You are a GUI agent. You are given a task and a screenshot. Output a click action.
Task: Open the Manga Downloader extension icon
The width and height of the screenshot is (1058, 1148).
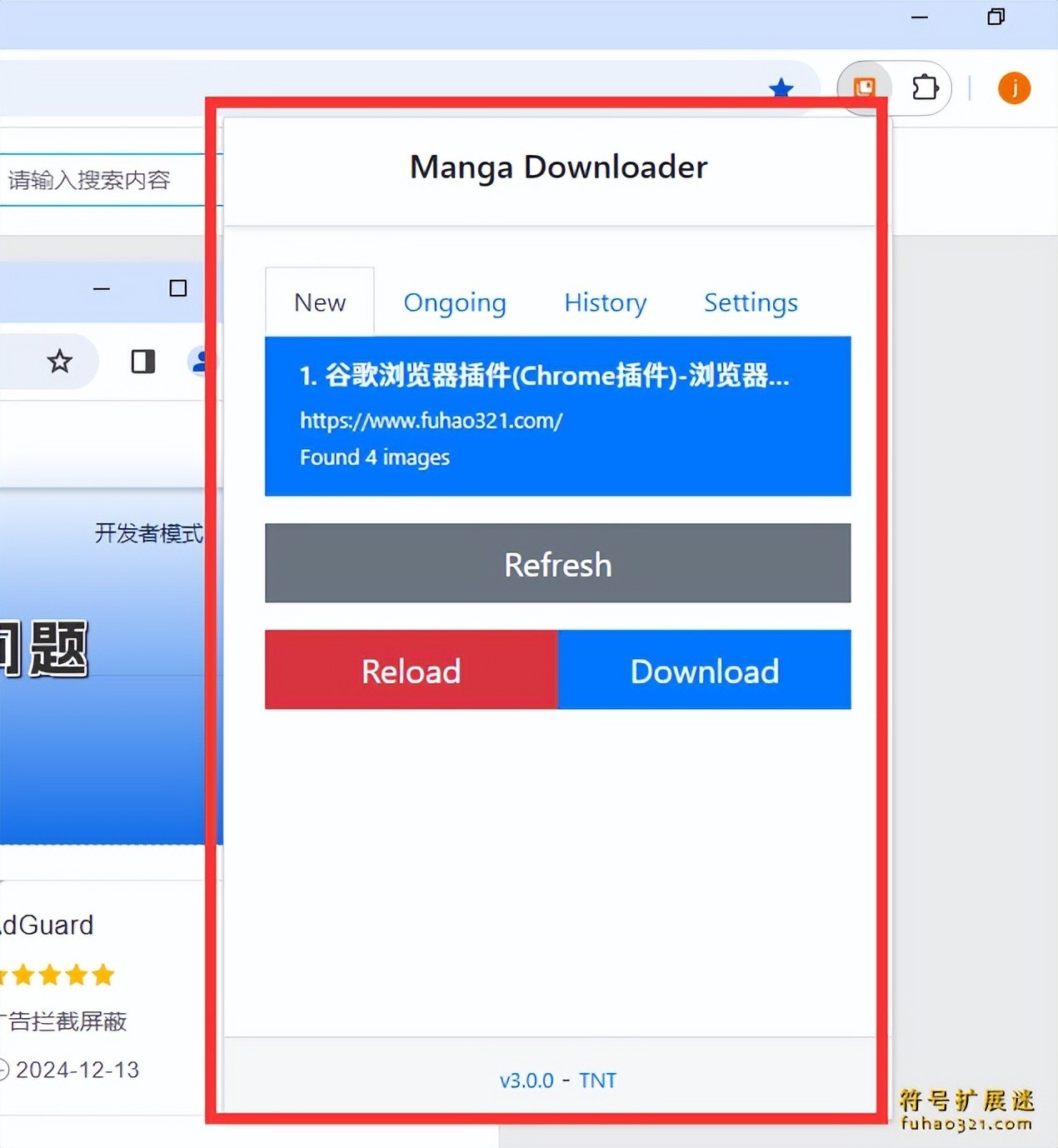pyautogui.click(x=864, y=87)
